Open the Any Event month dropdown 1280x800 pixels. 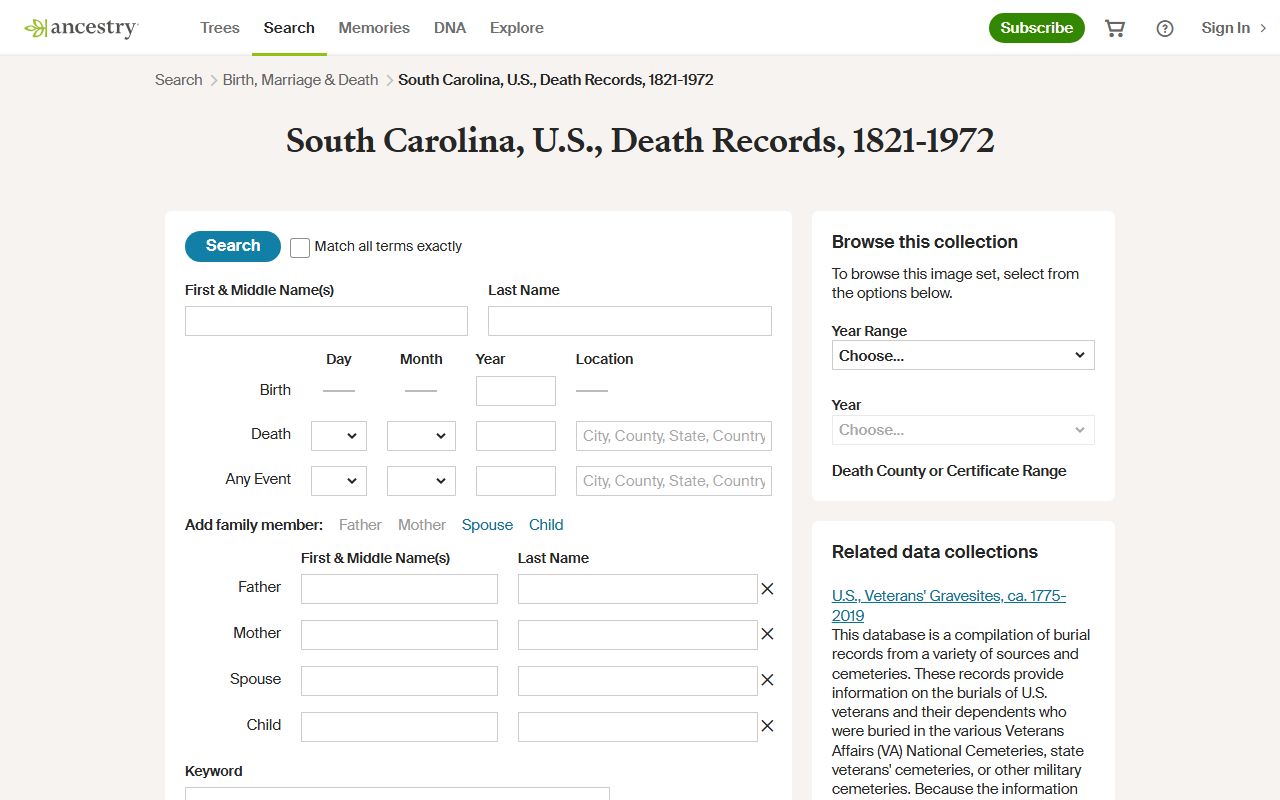[421, 481]
